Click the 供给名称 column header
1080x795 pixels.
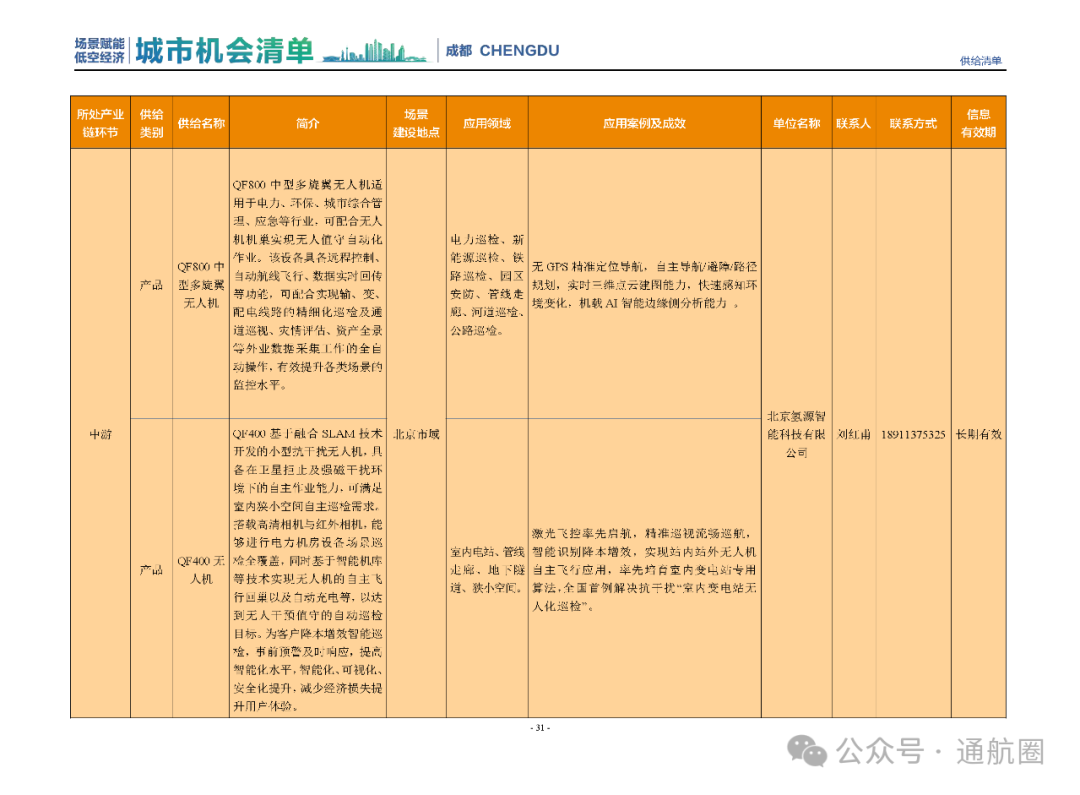(x=201, y=123)
